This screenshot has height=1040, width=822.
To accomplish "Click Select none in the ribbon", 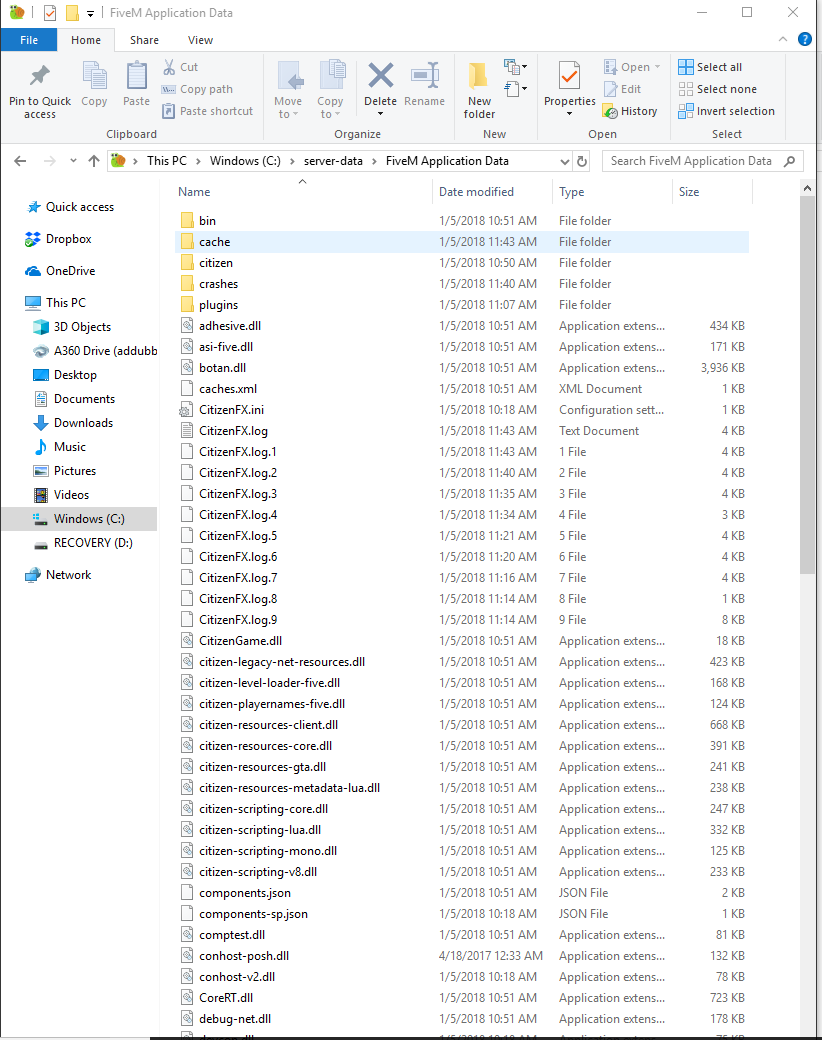I will 717,89.
